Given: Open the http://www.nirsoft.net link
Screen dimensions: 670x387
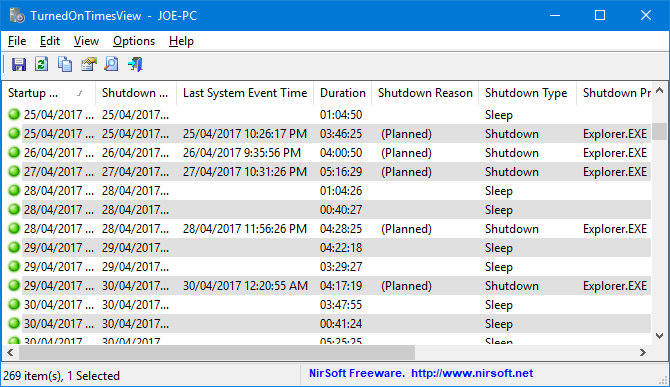Looking at the screenshot, I should [472, 373].
